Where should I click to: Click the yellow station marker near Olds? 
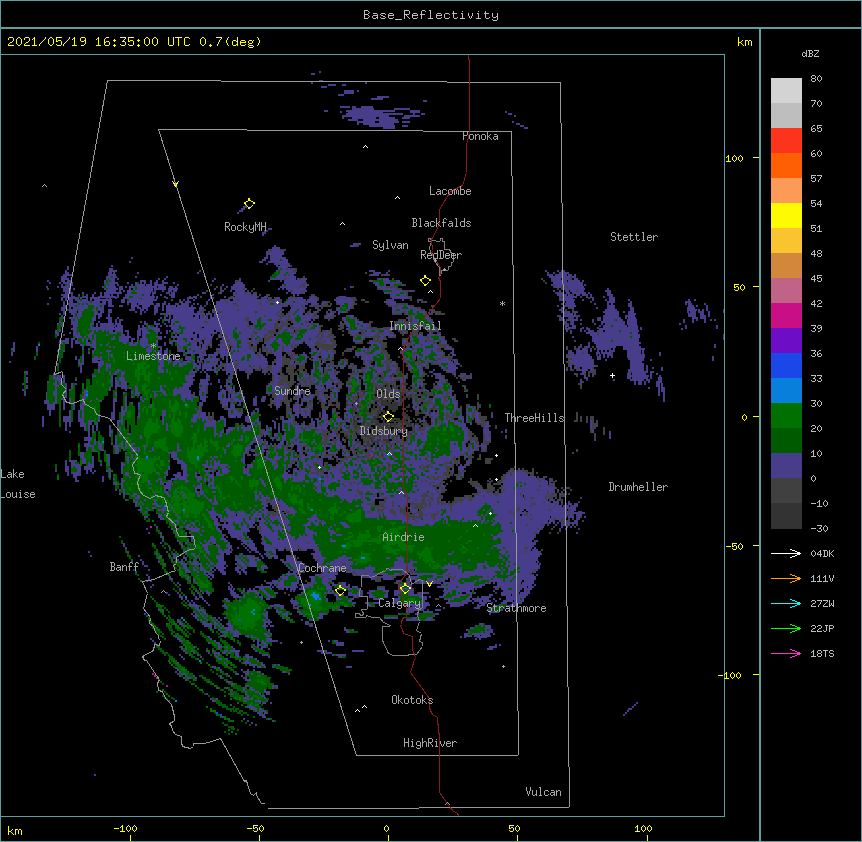pos(388,416)
